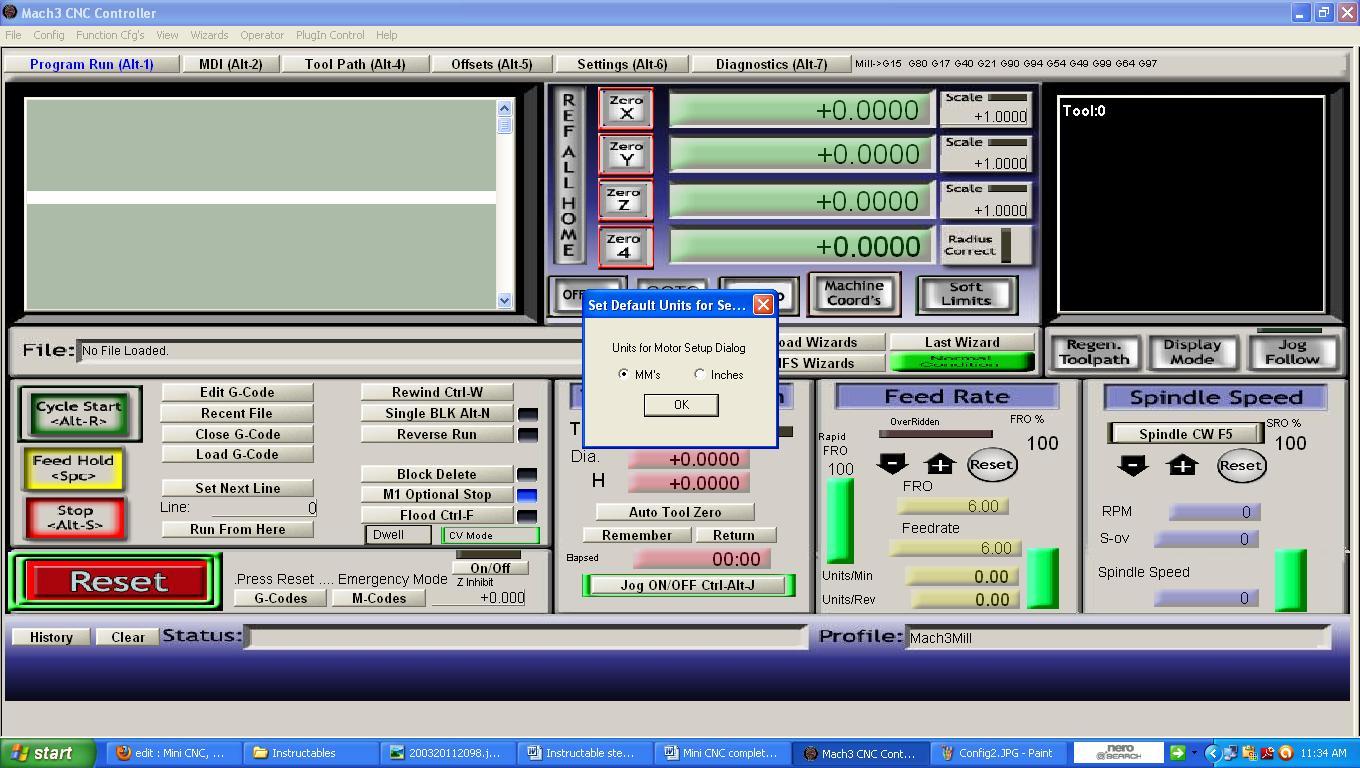This screenshot has width=1360, height=768.
Task: Toggle Flood Ctrl-F coolant
Action: (x=437, y=515)
